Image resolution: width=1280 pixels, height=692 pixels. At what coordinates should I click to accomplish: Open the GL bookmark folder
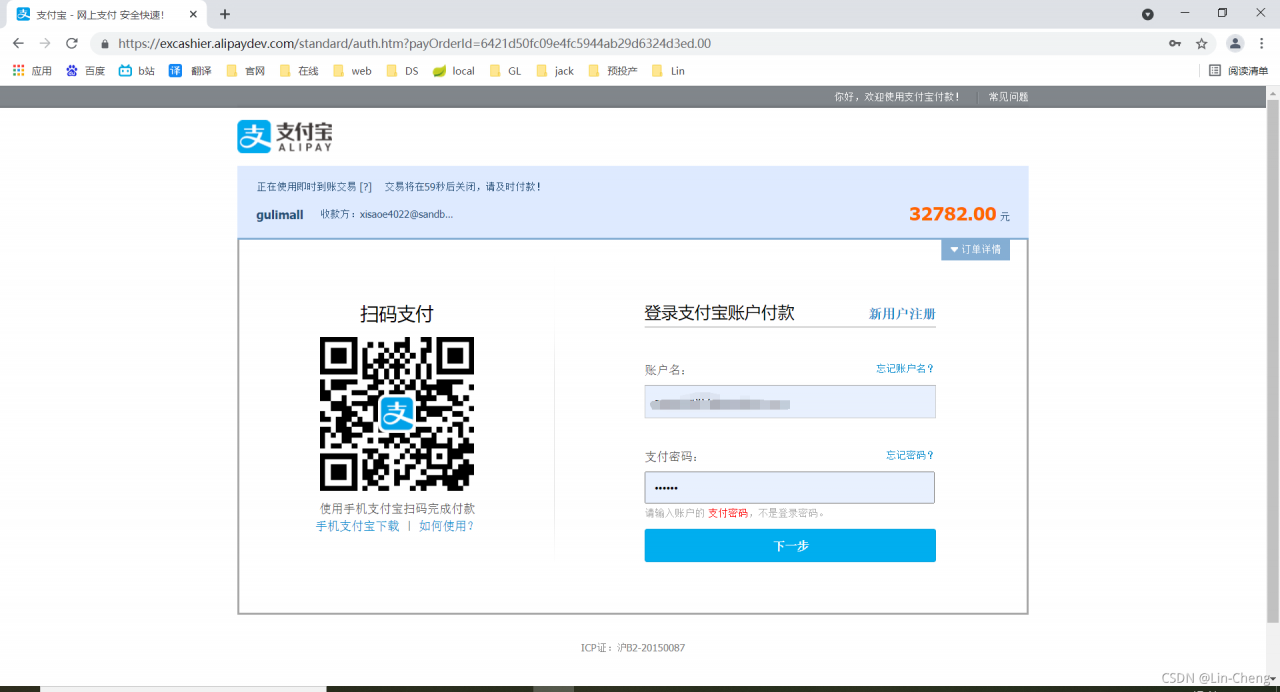coord(506,71)
